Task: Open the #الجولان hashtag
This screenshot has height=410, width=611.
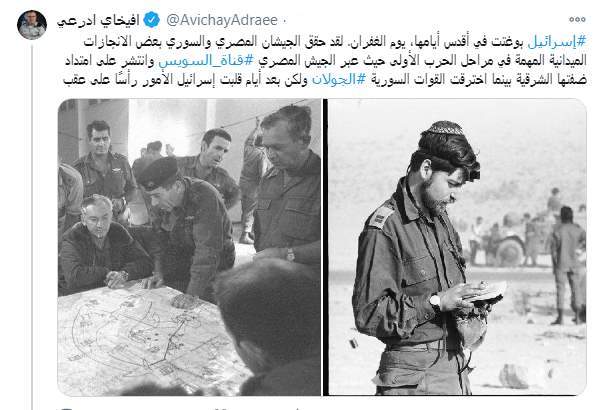Action: pos(339,80)
